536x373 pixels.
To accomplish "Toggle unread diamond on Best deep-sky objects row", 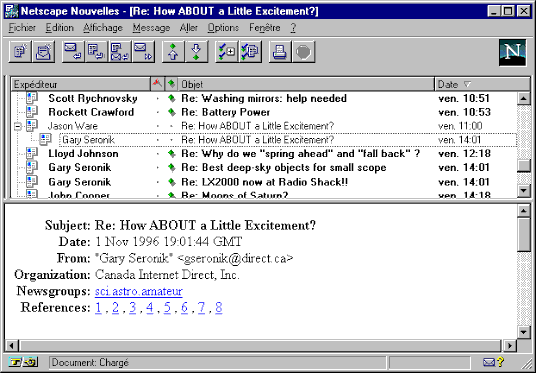I will pos(171,168).
